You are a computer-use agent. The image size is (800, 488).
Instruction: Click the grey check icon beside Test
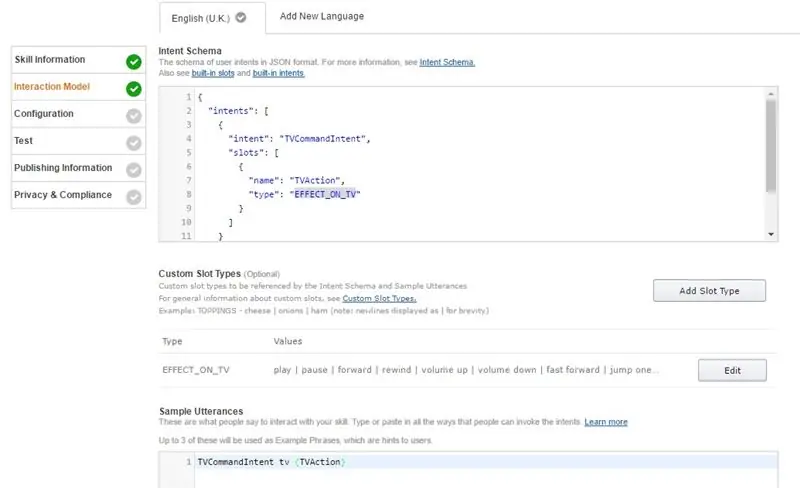pos(134,143)
